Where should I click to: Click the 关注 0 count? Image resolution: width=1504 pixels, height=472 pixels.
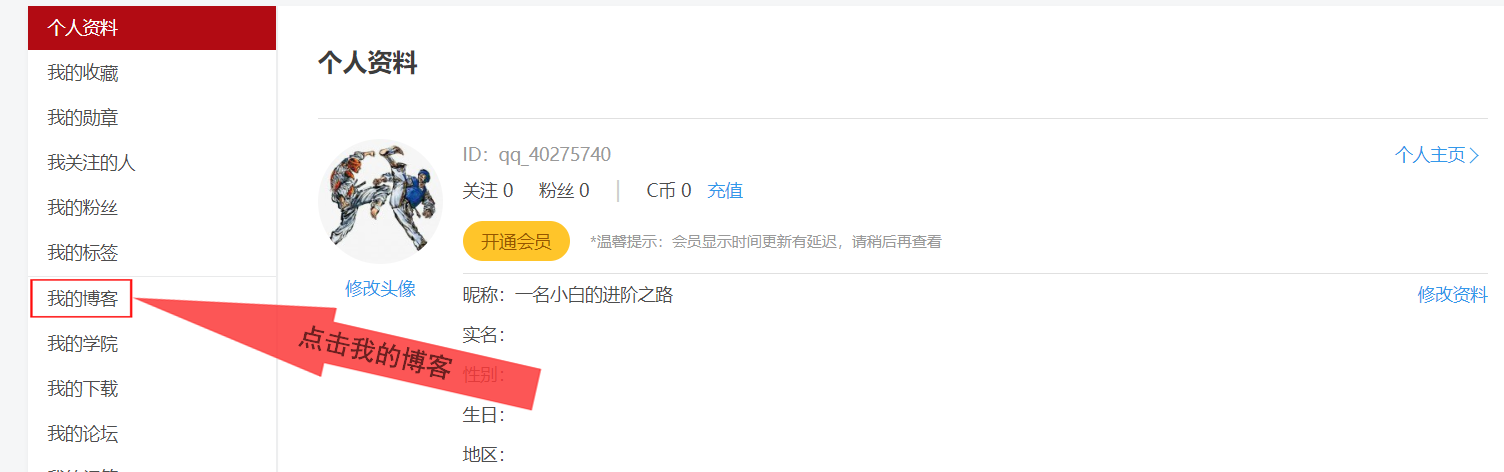point(488,190)
